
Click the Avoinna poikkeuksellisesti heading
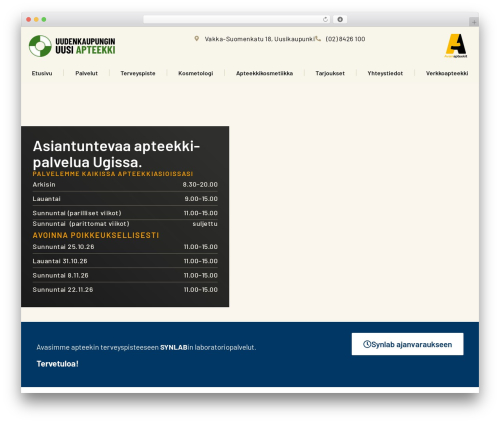pyautogui.click(x=96, y=235)
